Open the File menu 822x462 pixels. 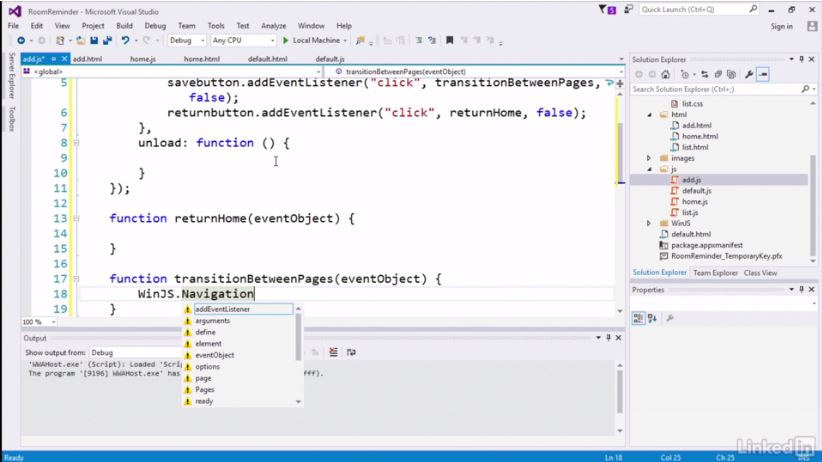tap(13, 26)
